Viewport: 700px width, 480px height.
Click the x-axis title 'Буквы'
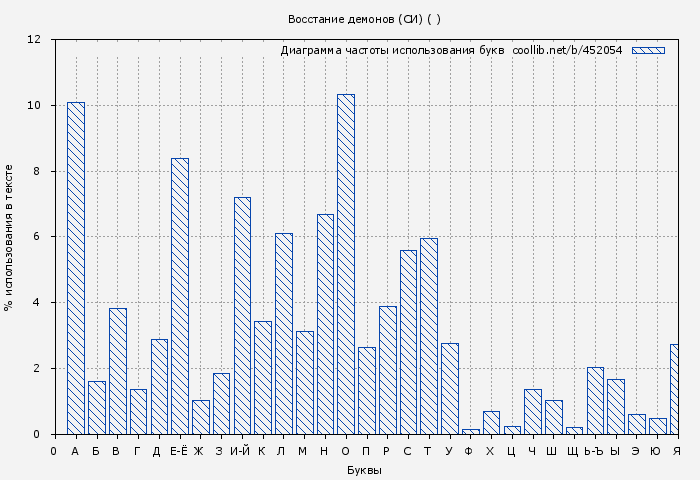pyautogui.click(x=364, y=470)
